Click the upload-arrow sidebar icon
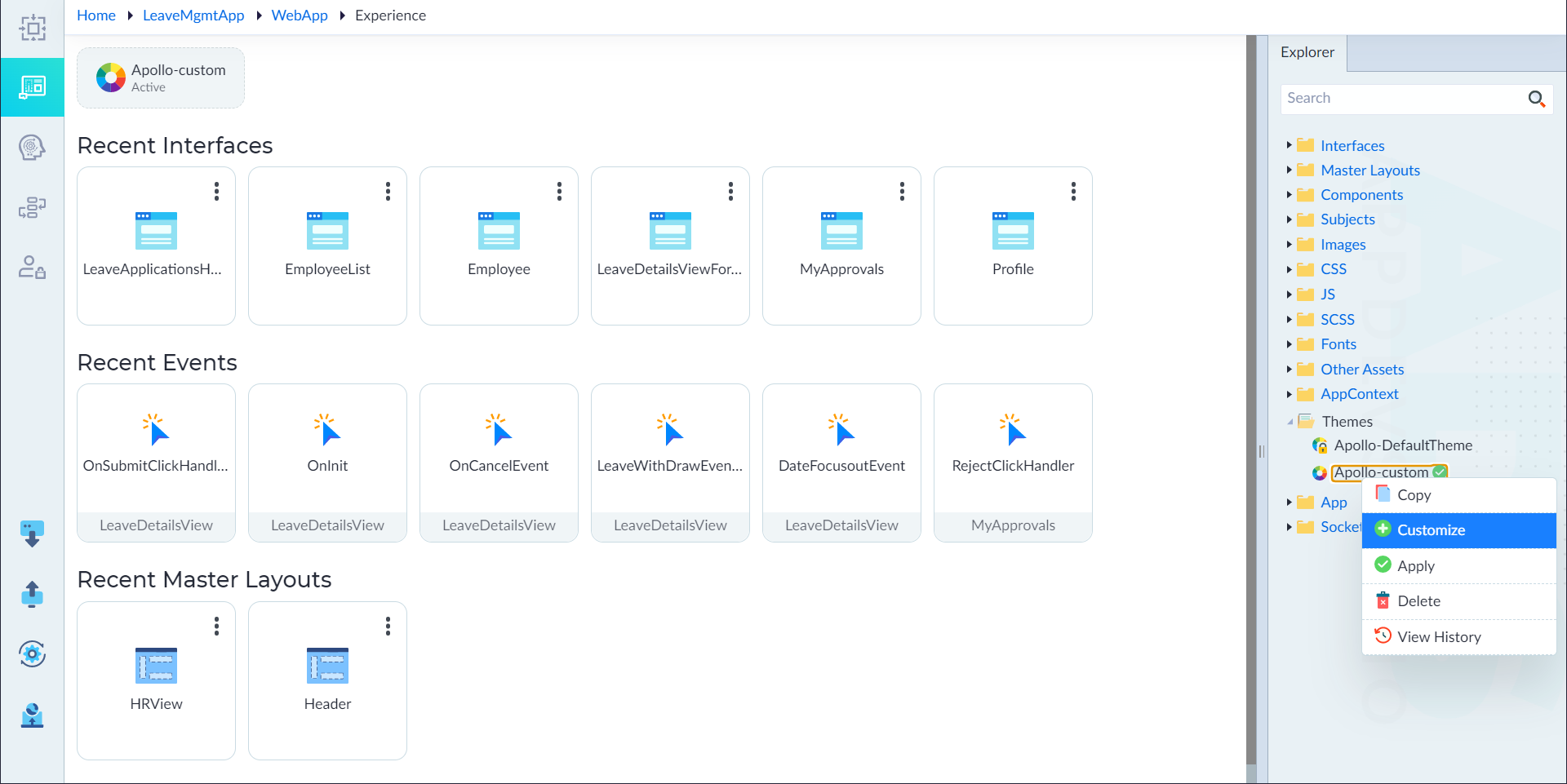Viewport: 1567px width, 784px height. tap(32, 594)
